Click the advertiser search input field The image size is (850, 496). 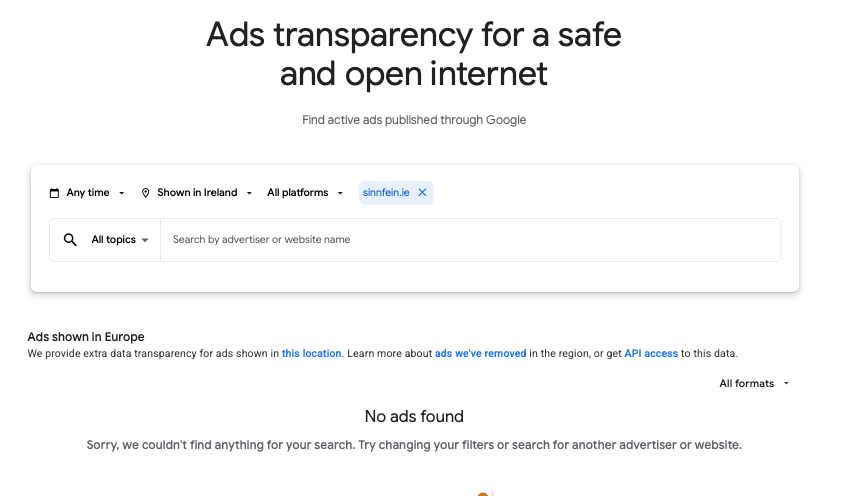pos(470,240)
